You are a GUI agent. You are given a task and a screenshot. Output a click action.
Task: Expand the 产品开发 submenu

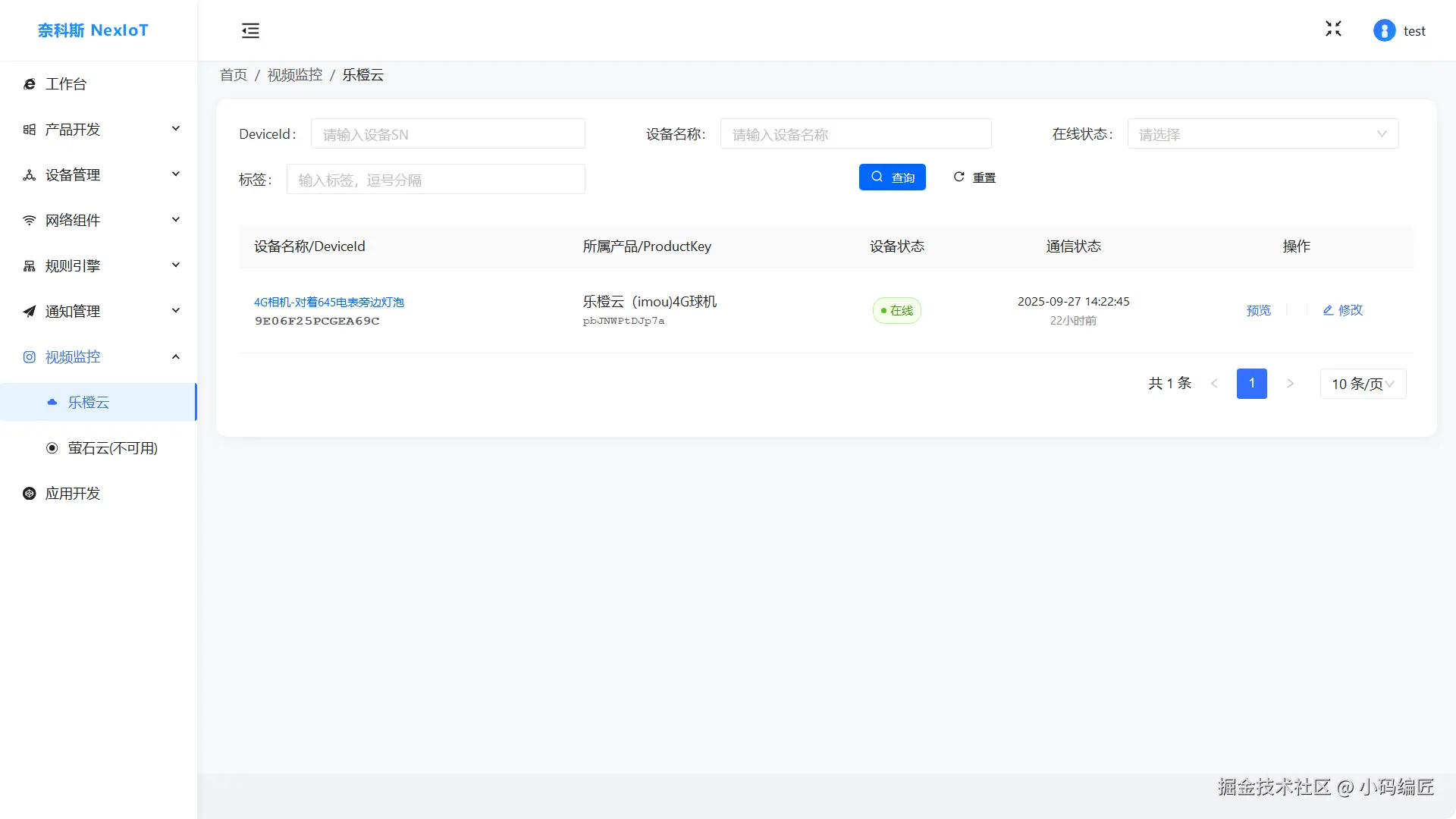[175, 129]
